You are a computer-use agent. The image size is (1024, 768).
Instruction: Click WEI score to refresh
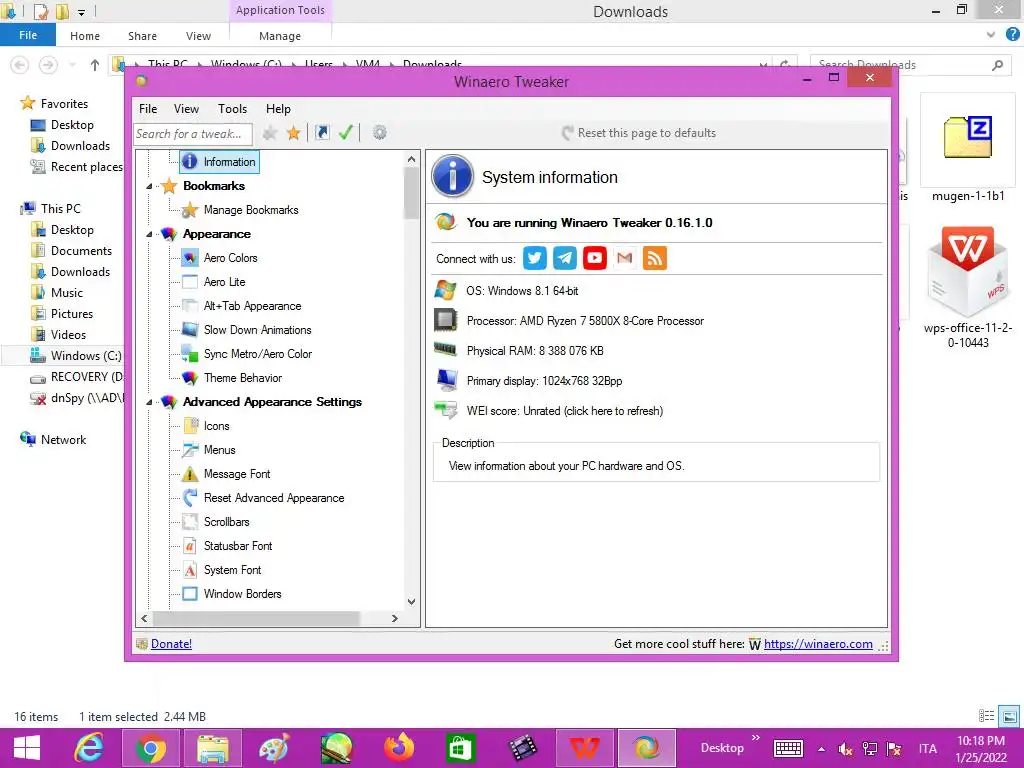pos(564,411)
